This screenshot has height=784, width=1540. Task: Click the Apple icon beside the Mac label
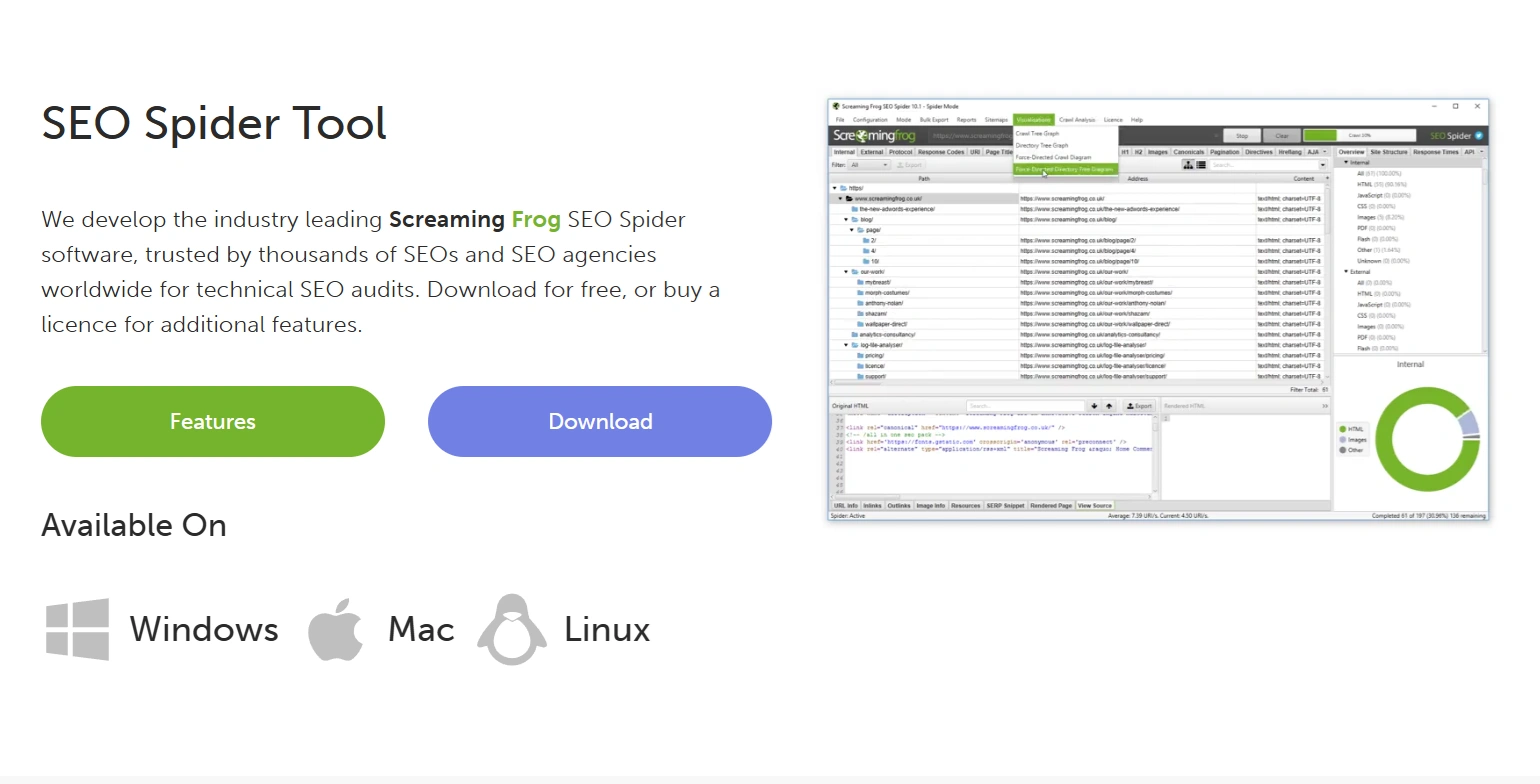pyautogui.click(x=336, y=629)
